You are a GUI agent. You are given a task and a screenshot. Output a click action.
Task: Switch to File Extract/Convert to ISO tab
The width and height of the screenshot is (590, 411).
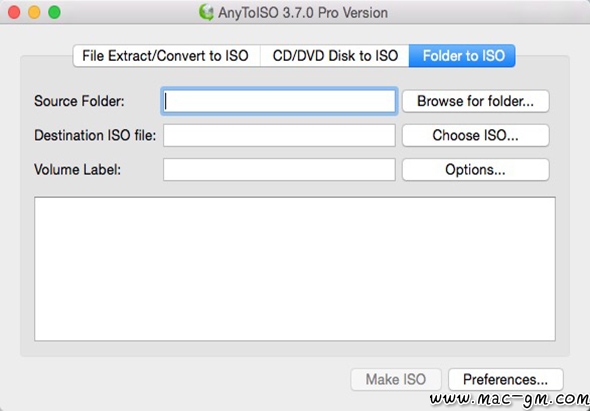click(166, 56)
